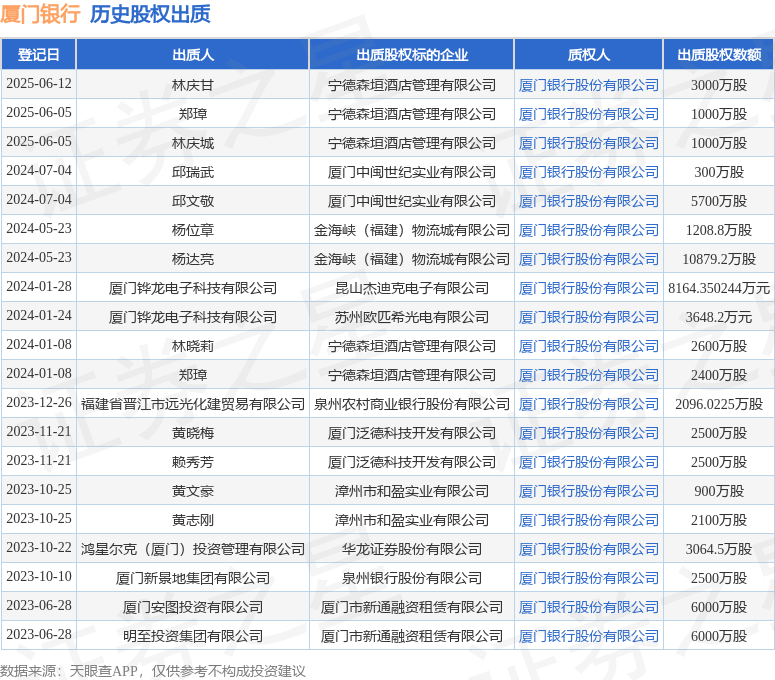This screenshot has width=775, height=680.
Task: Select the amount 2100万股
Action: [719, 520]
